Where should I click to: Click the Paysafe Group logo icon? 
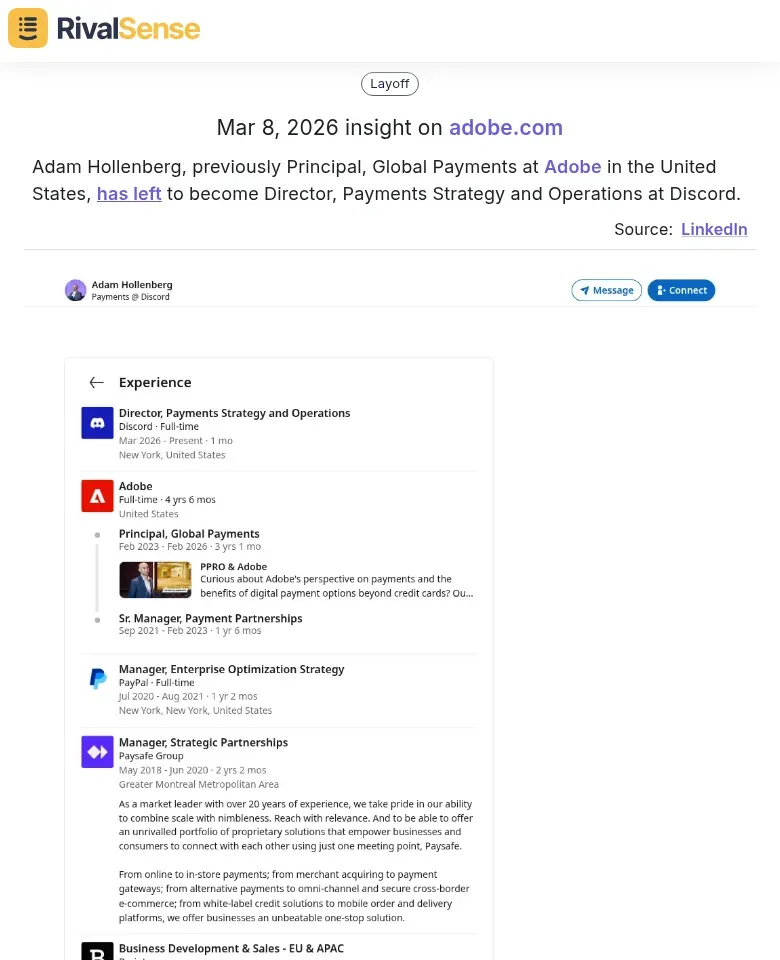(97, 752)
